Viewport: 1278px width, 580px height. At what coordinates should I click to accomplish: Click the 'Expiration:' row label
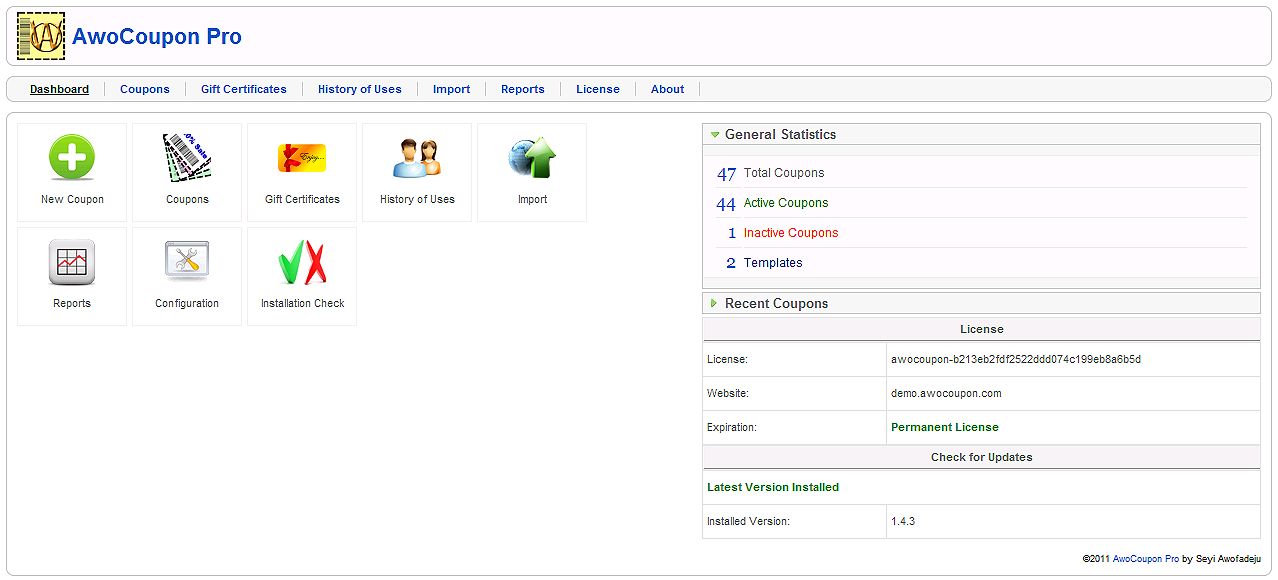coord(732,427)
